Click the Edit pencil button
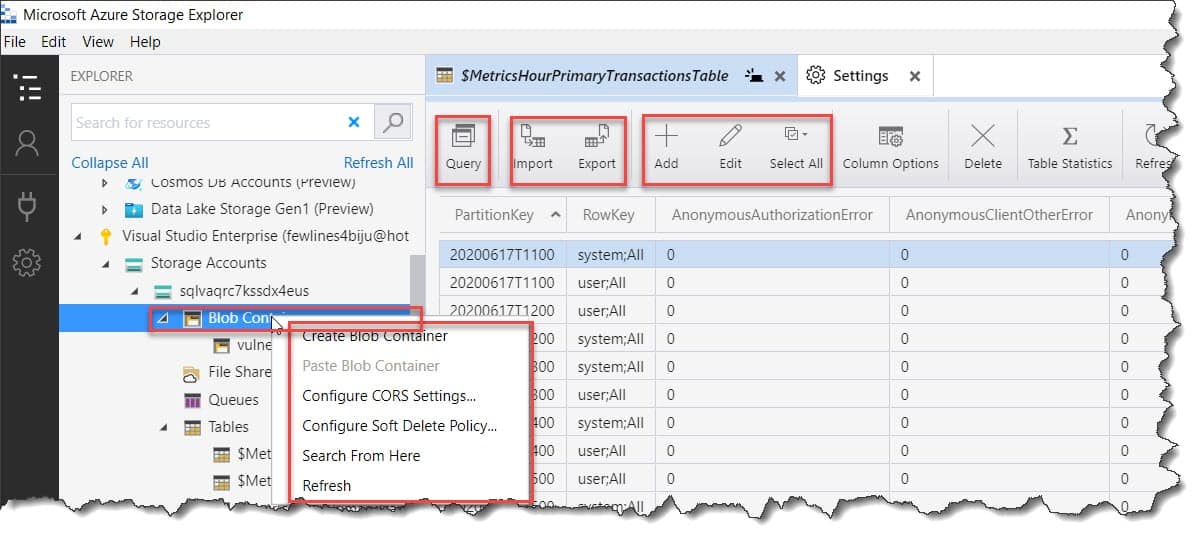 730,146
